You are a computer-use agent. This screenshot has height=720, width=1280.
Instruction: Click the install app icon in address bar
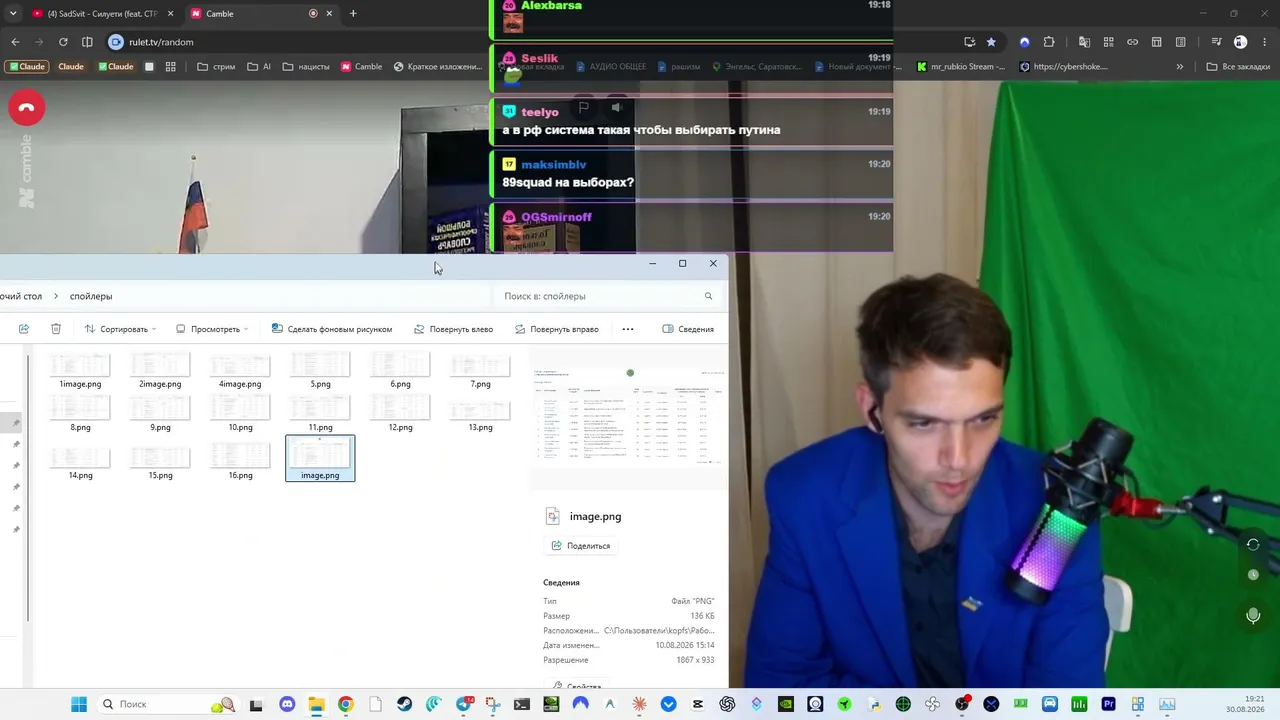(969, 42)
